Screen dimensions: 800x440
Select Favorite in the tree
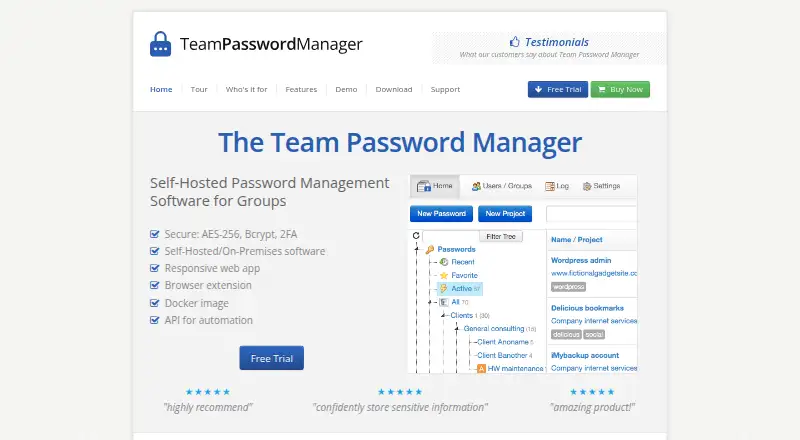(464, 275)
